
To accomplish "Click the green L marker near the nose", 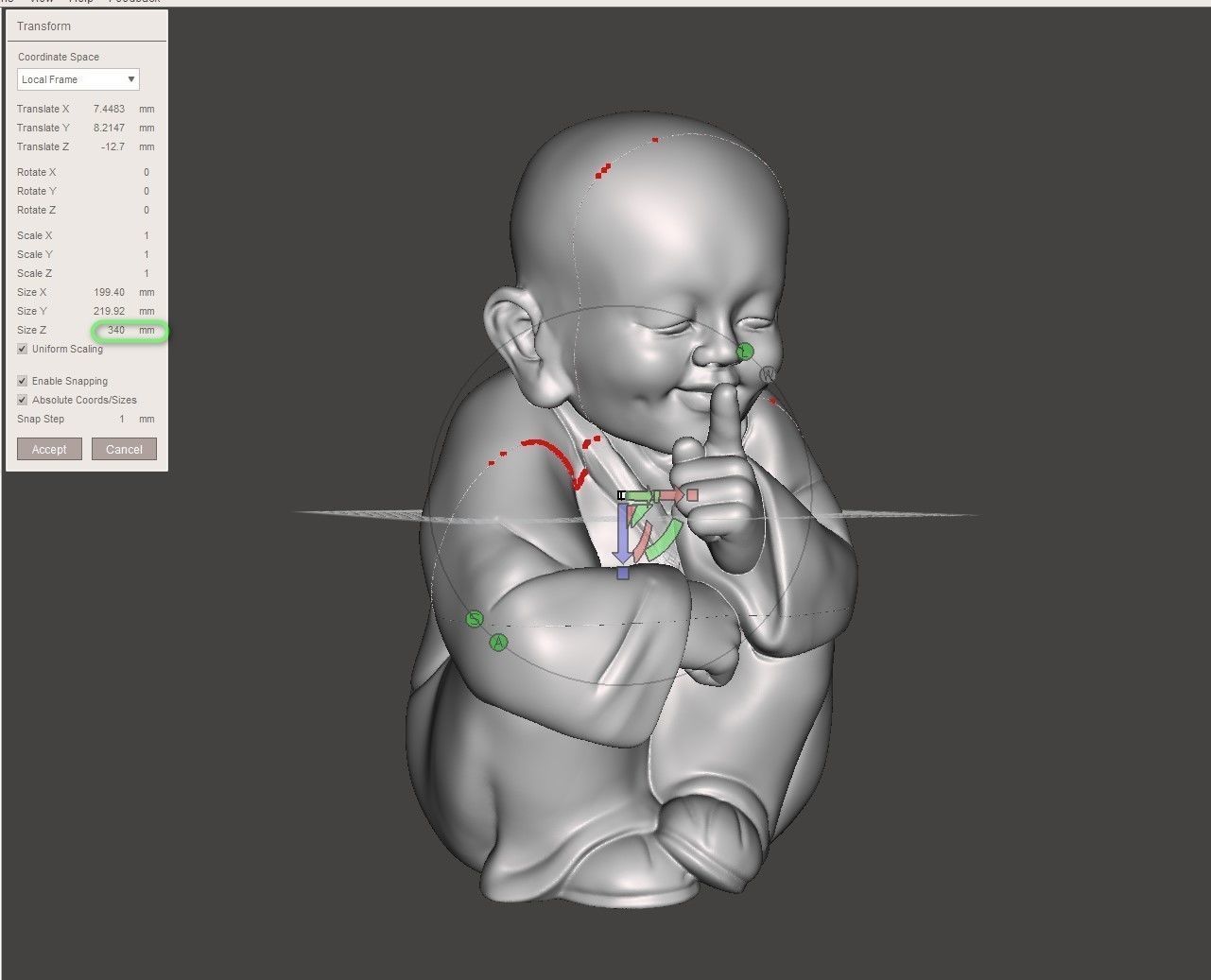I will [x=745, y=352].
